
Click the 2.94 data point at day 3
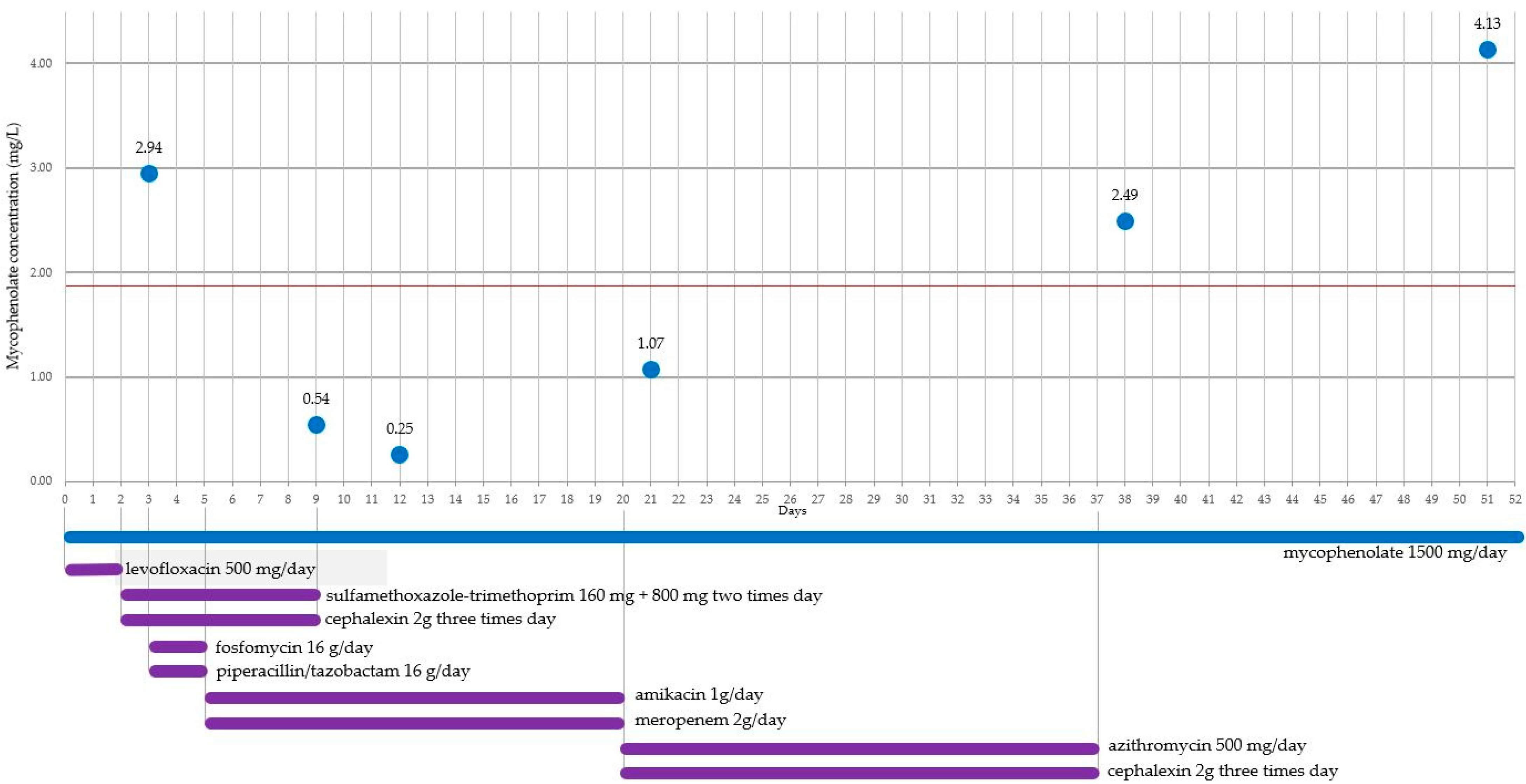pyautogui.click(x=149, y=173)
